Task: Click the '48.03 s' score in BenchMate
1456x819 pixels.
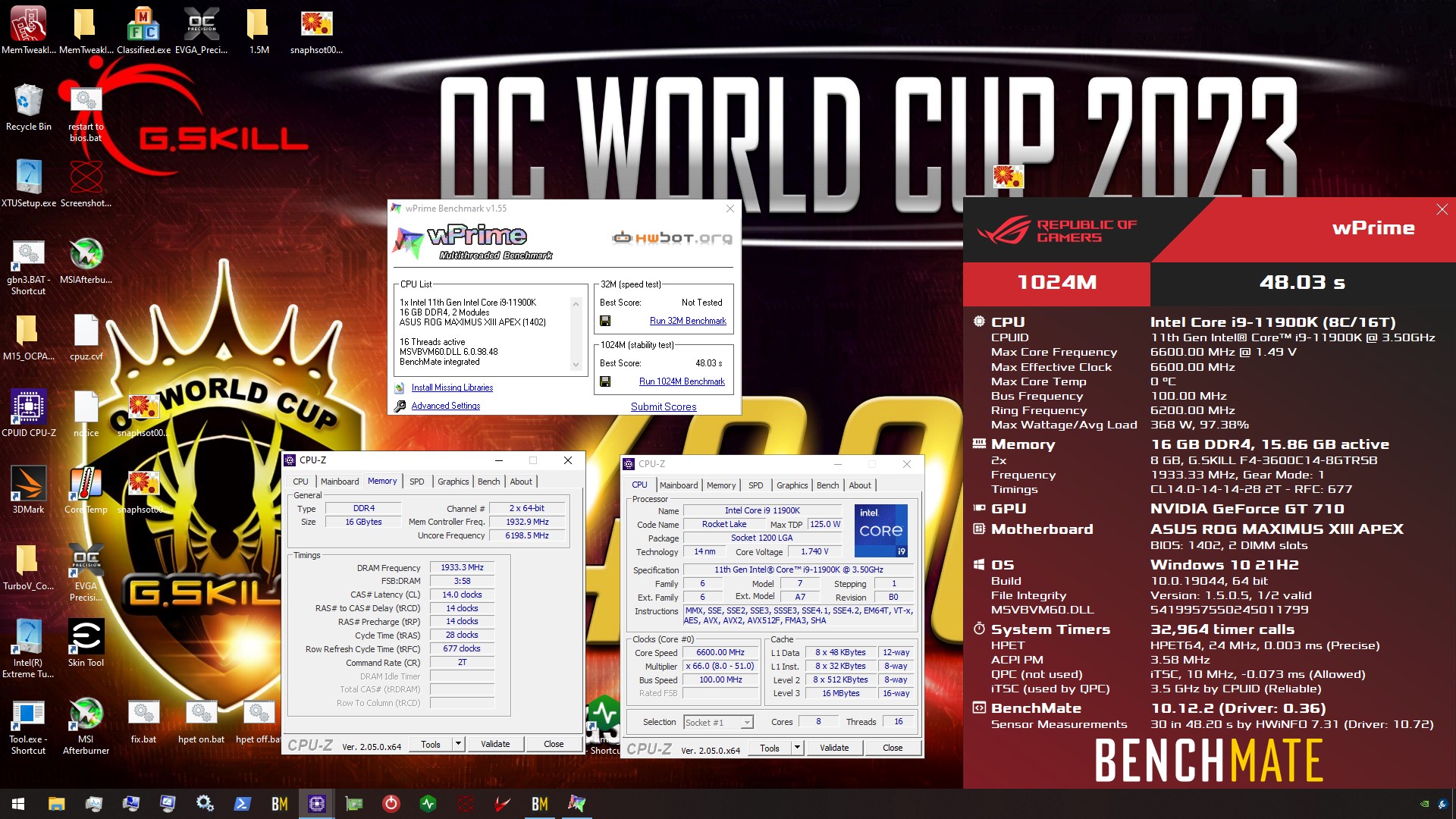Action: pyautogui.click(x=1302, y=283)
